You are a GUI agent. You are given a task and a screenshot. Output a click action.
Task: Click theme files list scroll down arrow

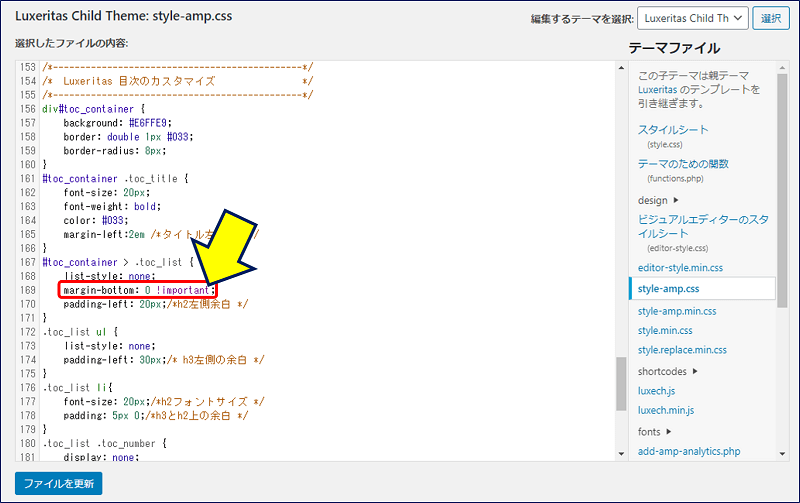[x=783, y=454]
